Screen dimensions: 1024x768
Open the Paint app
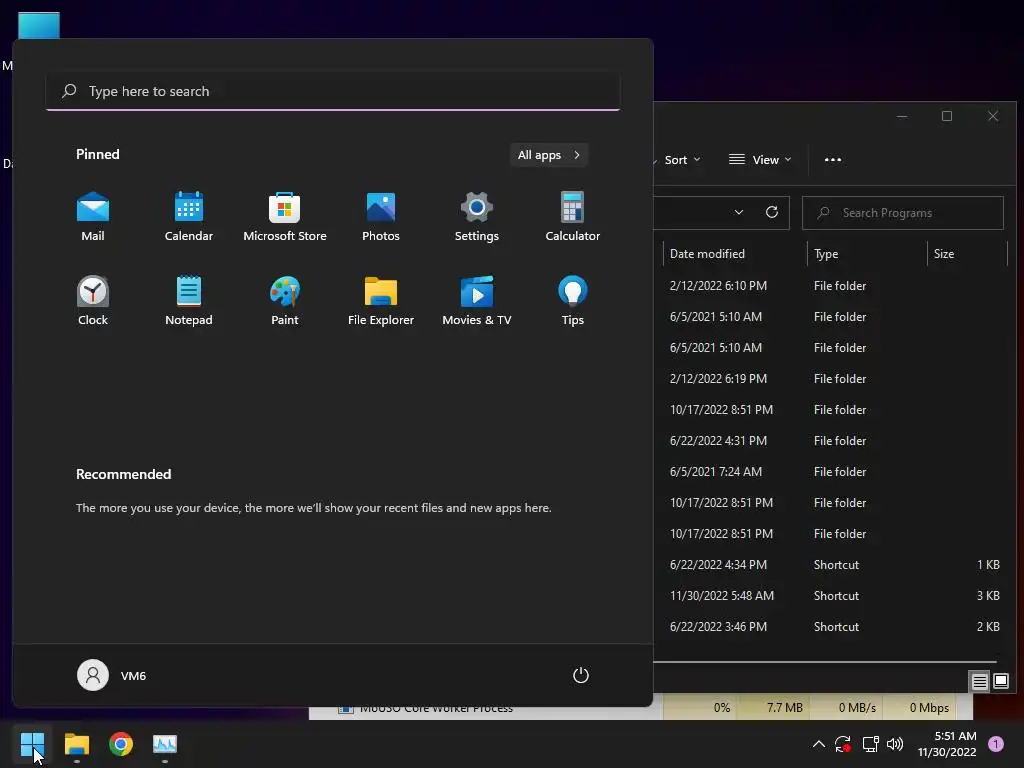tap(285, 301)
